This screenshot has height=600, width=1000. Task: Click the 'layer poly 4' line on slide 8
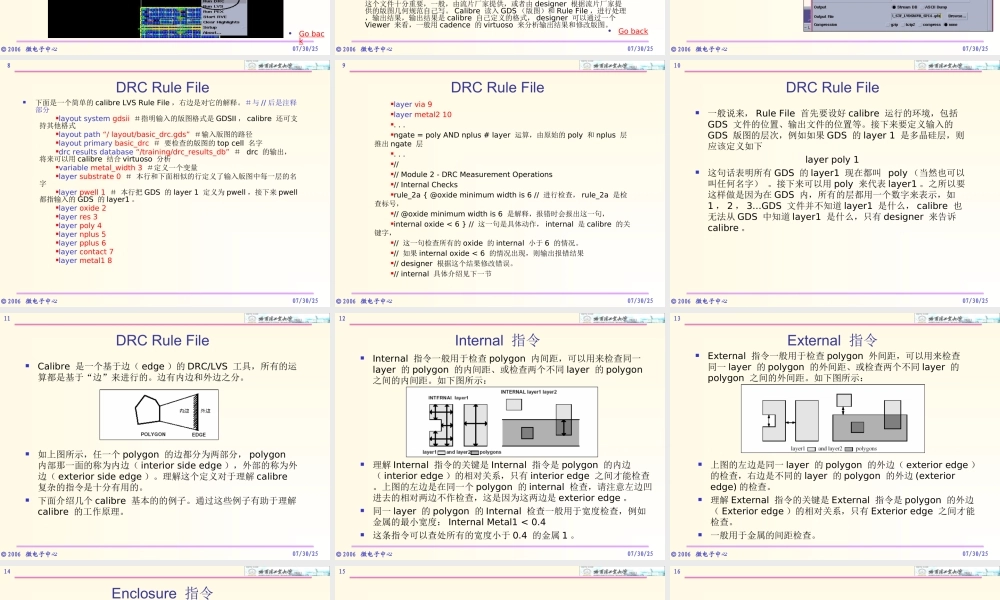pyautogui.click(x=79, y=226)
